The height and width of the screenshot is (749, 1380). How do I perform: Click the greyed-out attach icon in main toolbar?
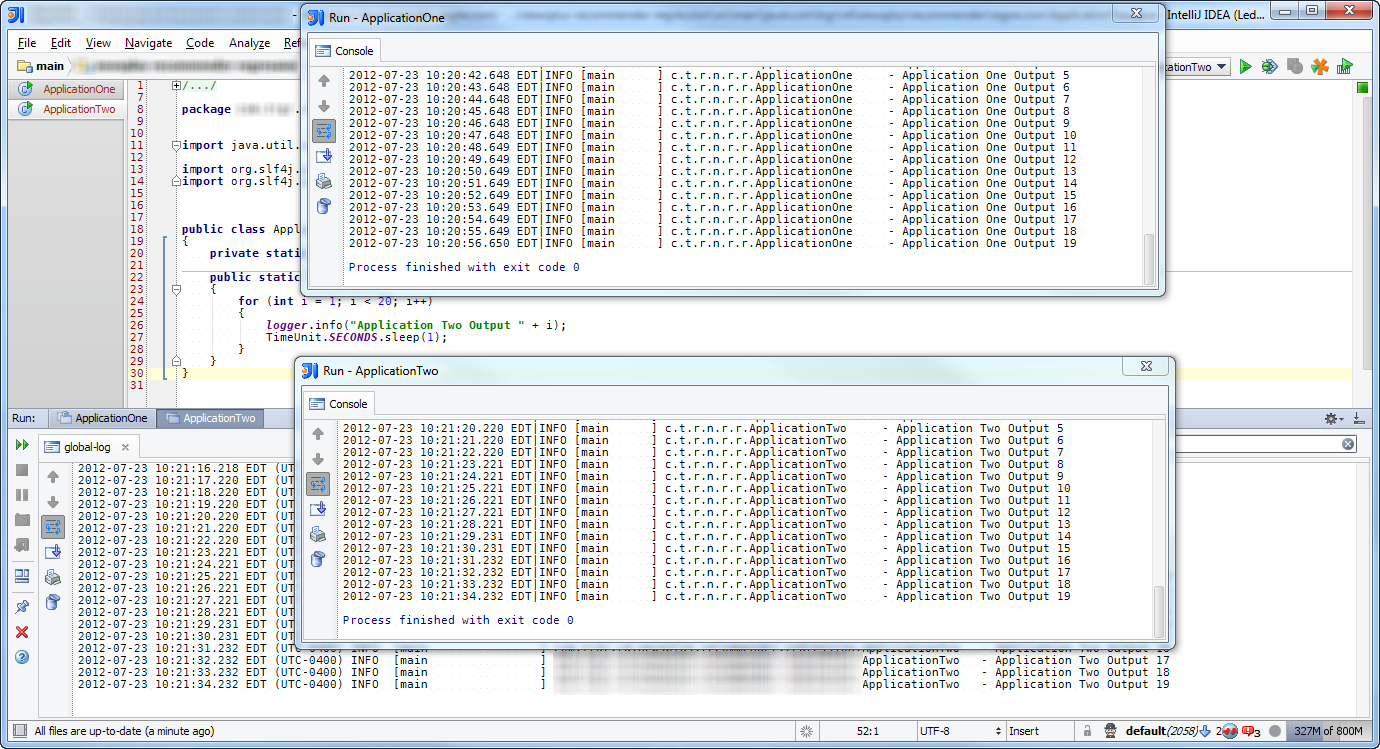(1295, 66)
